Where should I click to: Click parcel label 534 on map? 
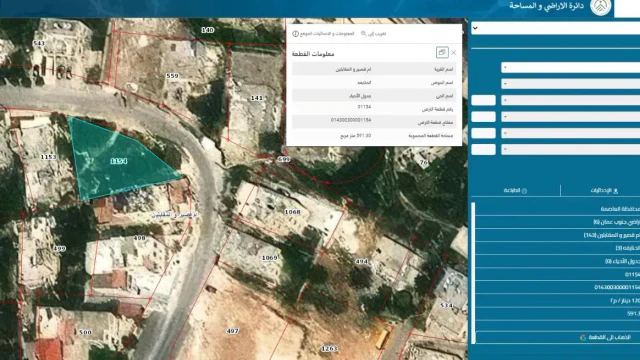(447, 305)
